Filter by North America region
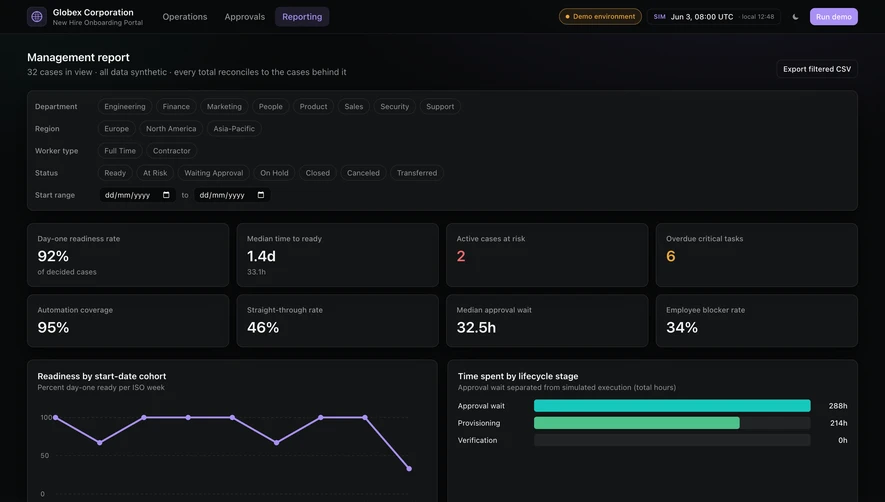The width and height of the screenshot is (885, 502). [x=171, y=128]
